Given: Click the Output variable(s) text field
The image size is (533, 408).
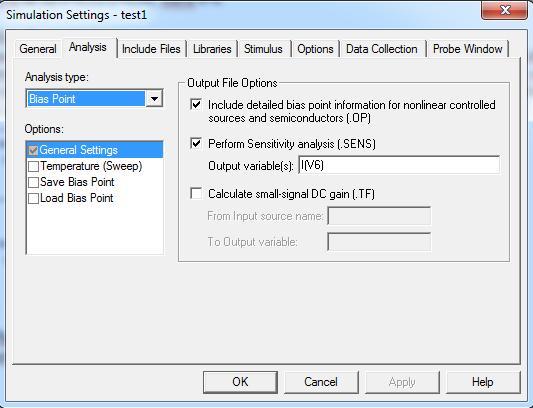Looking at the screenshot, I should (399, 165).
